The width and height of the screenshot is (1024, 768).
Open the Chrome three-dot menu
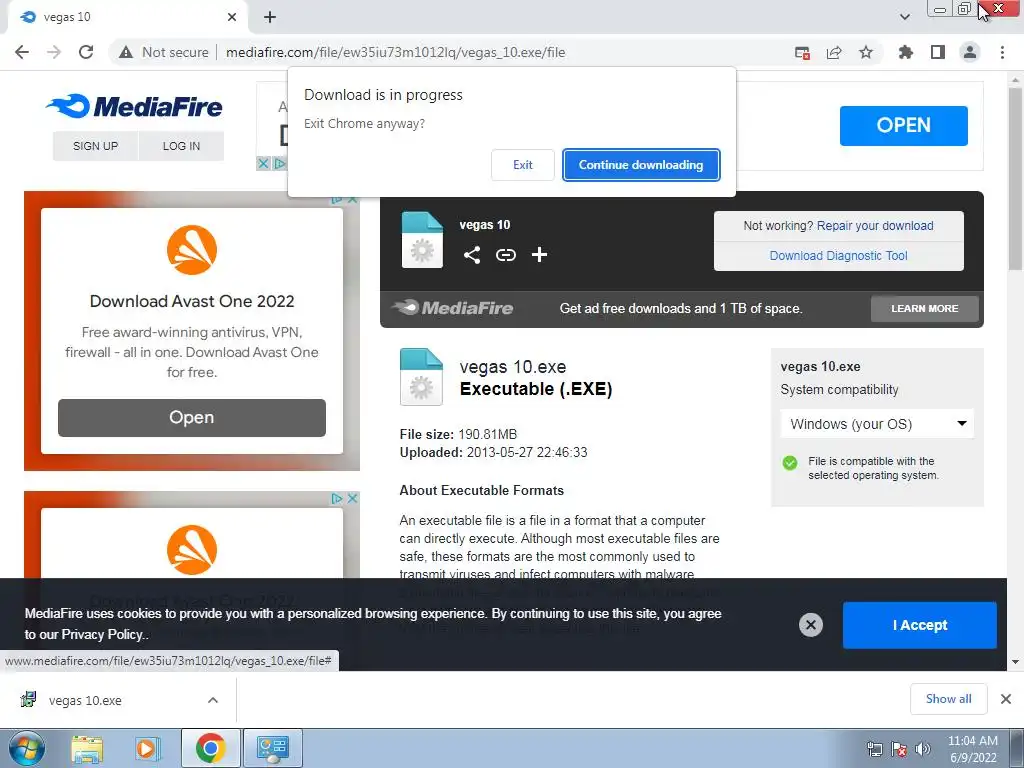point(1002,52)
